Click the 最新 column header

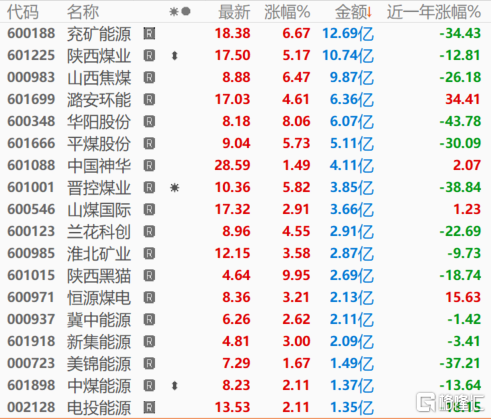tap(234, 12)
